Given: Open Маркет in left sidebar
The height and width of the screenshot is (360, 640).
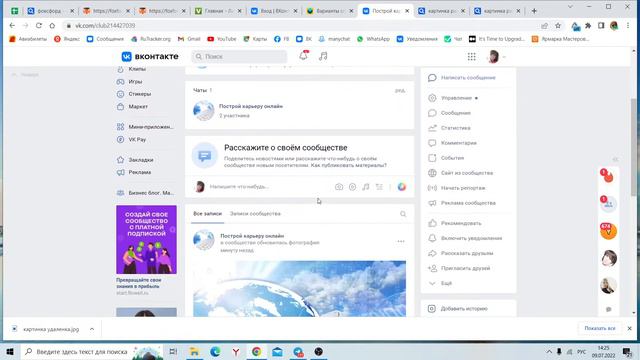Looking at the screenshot, I should click(x=132, y=107).
